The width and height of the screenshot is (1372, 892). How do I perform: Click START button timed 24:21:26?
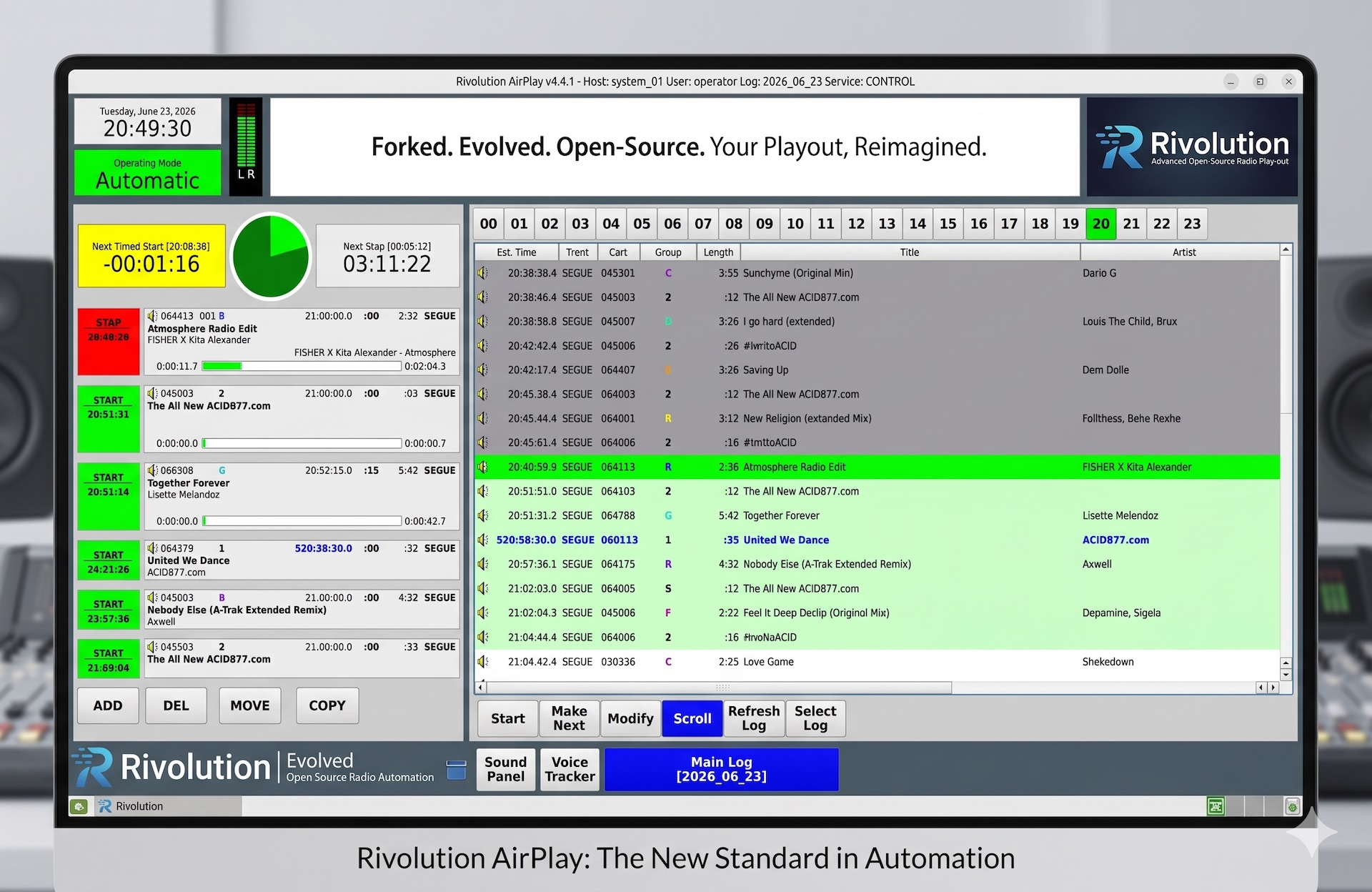click(x=109, y=560)
